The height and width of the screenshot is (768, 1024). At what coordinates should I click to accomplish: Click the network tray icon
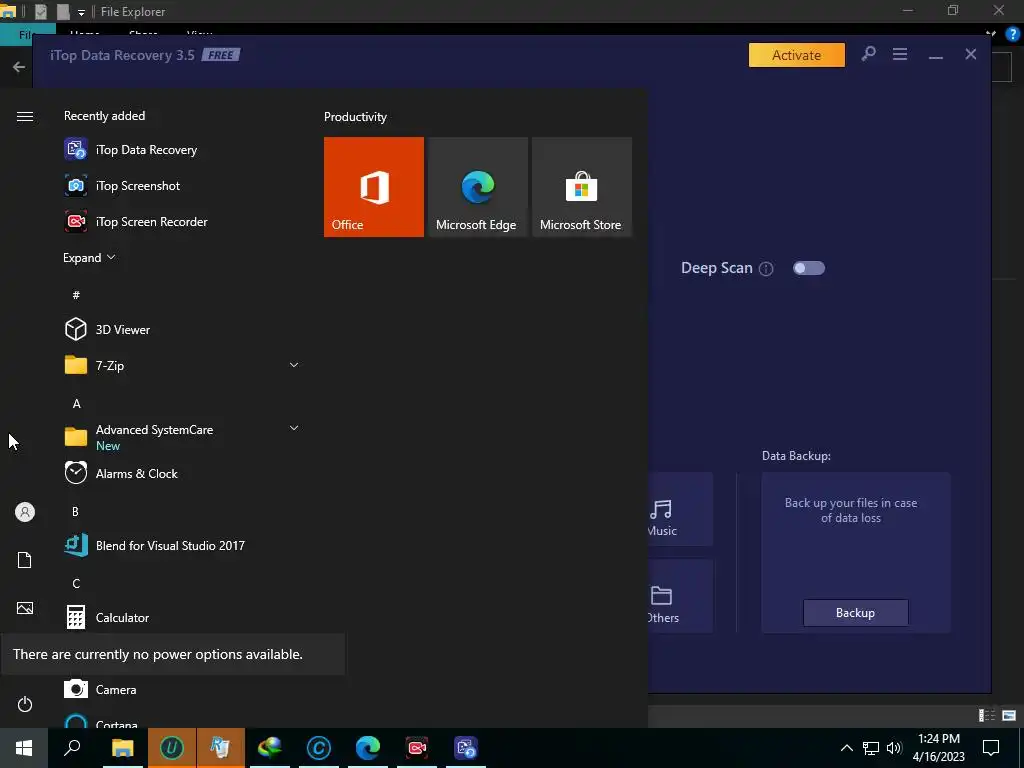(x=871, y=748)
